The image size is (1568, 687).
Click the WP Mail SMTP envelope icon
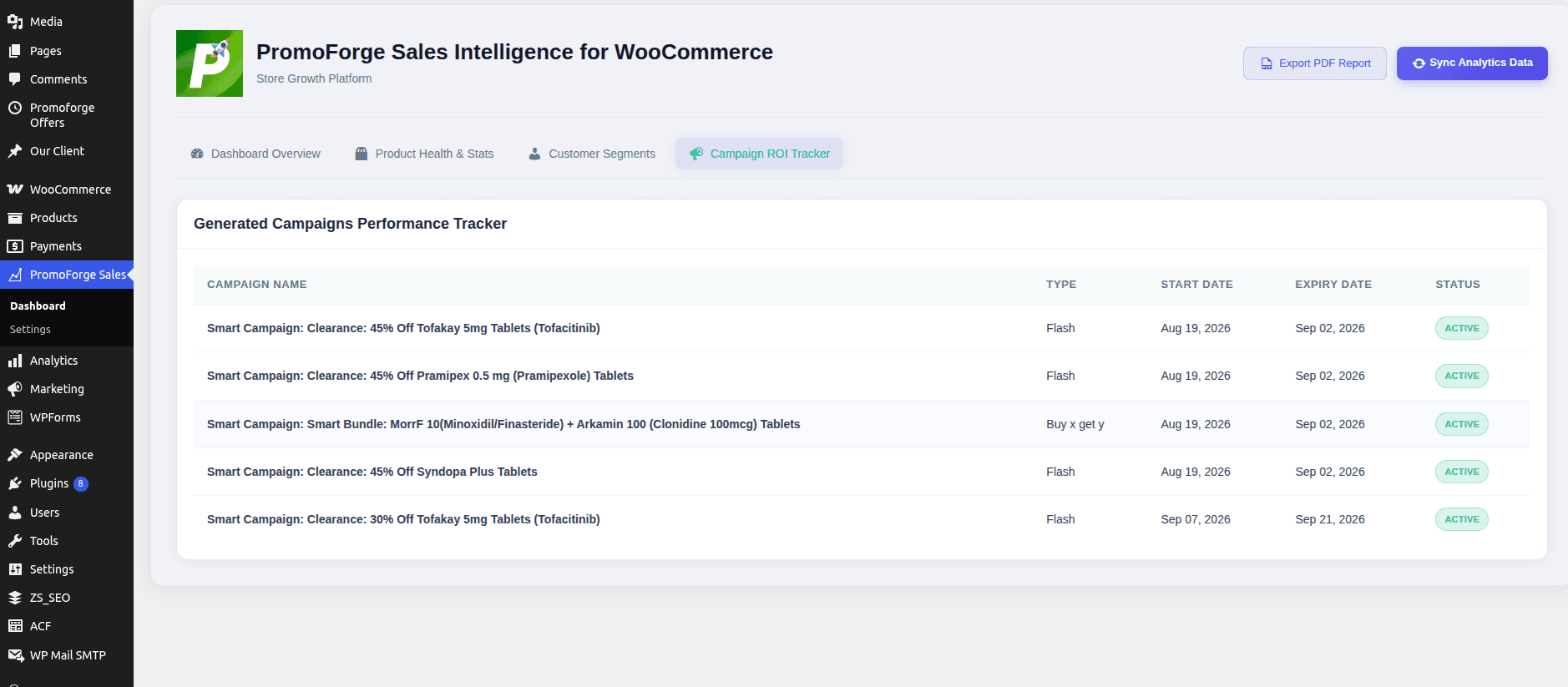click(x=15, y=655)
